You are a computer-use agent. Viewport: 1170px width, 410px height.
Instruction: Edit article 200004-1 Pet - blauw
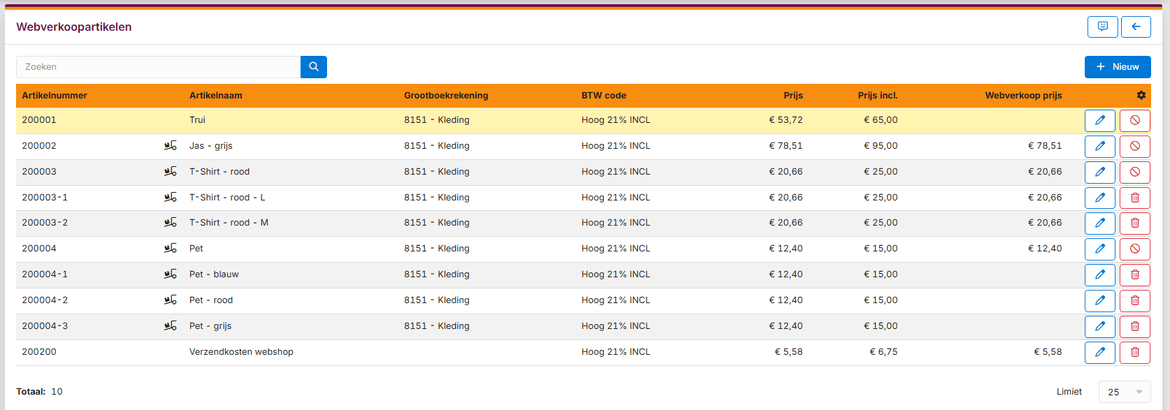(x=1099, y=275)
